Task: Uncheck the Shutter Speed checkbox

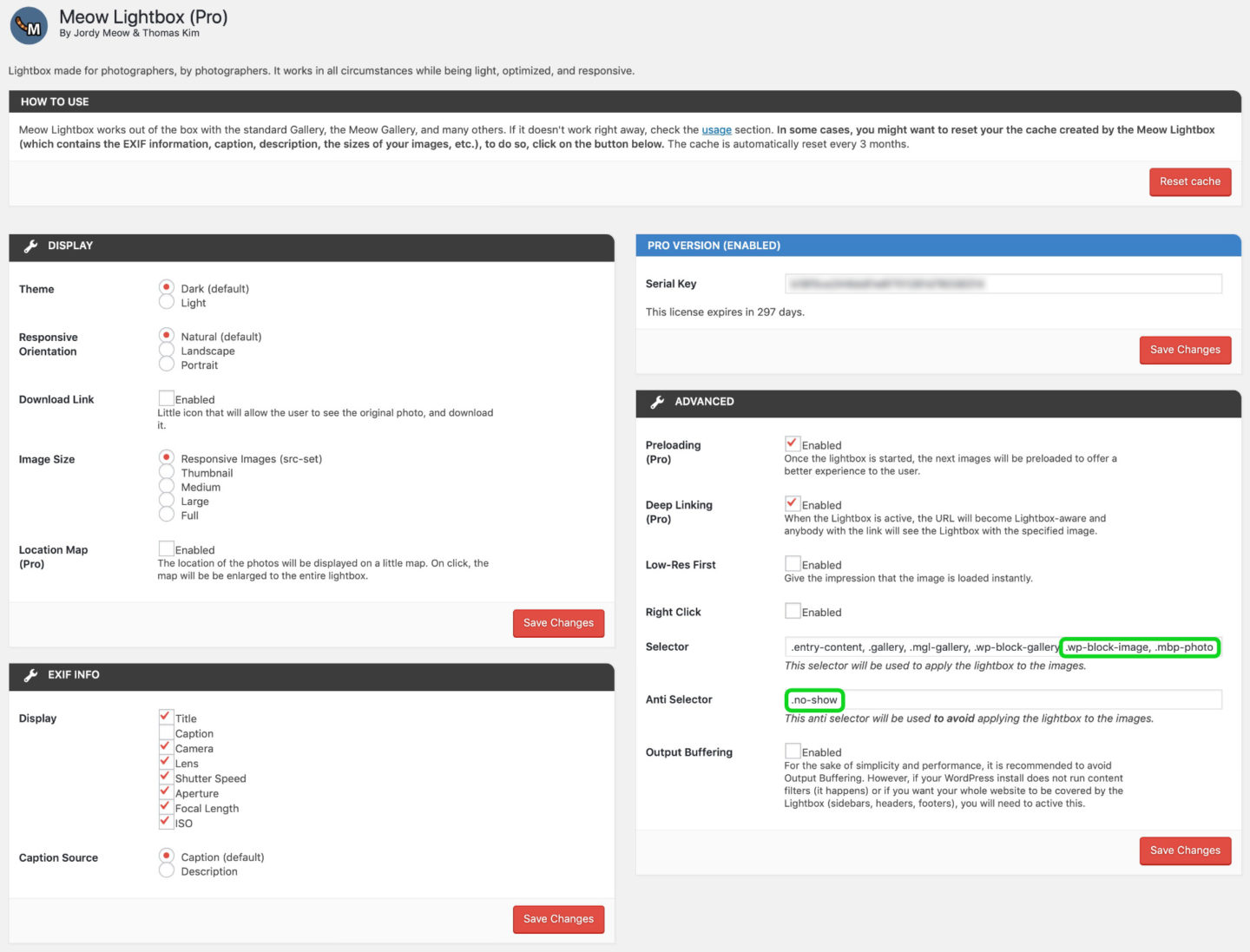Action: point(166,777)
